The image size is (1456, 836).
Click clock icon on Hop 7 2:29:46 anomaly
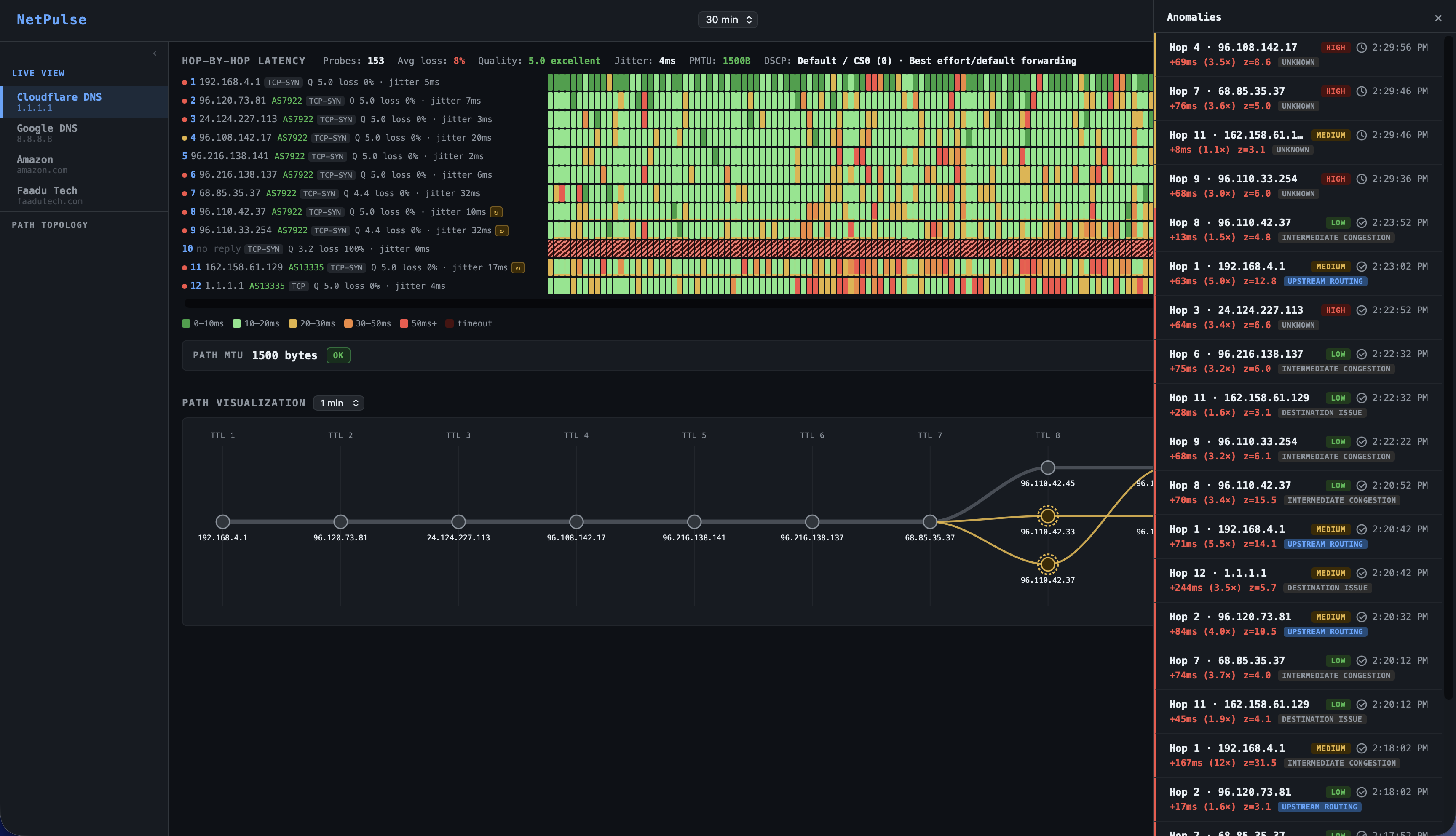(1361, 91)
